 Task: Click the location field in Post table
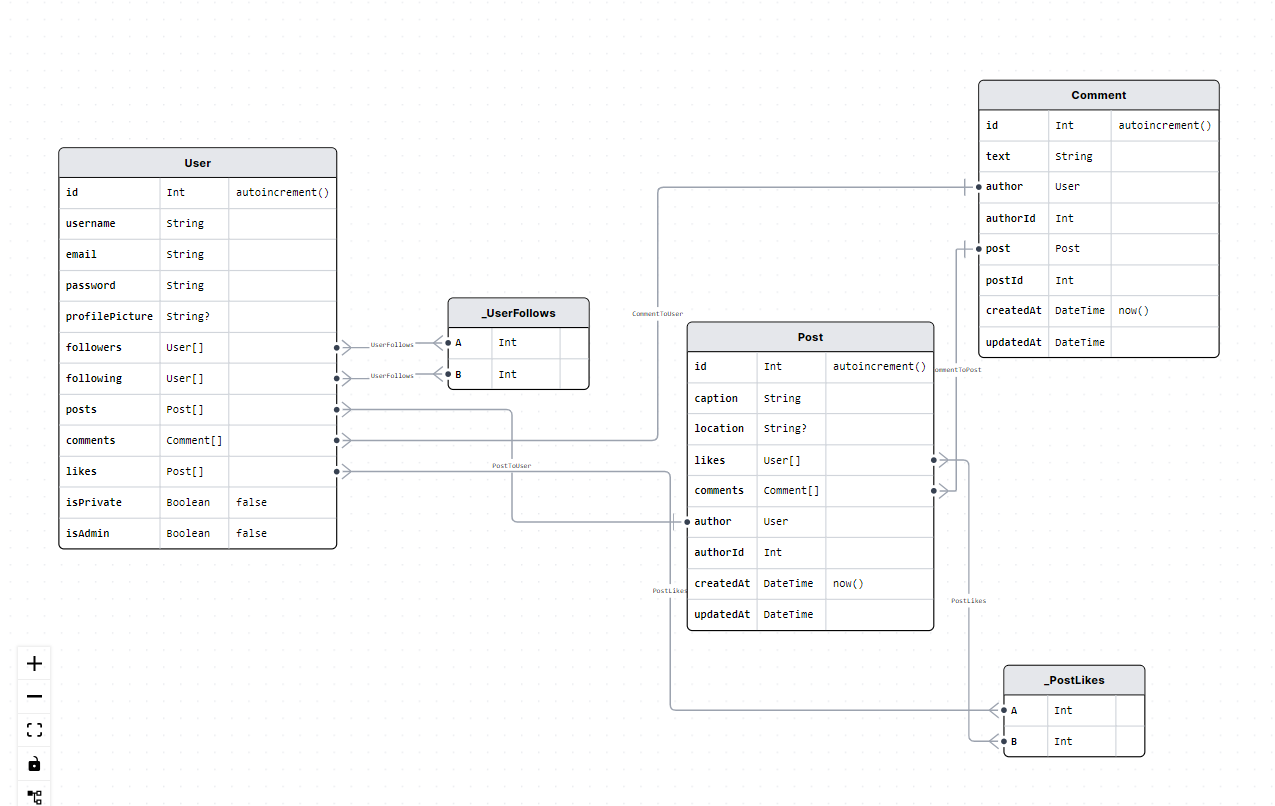(719, 428)
